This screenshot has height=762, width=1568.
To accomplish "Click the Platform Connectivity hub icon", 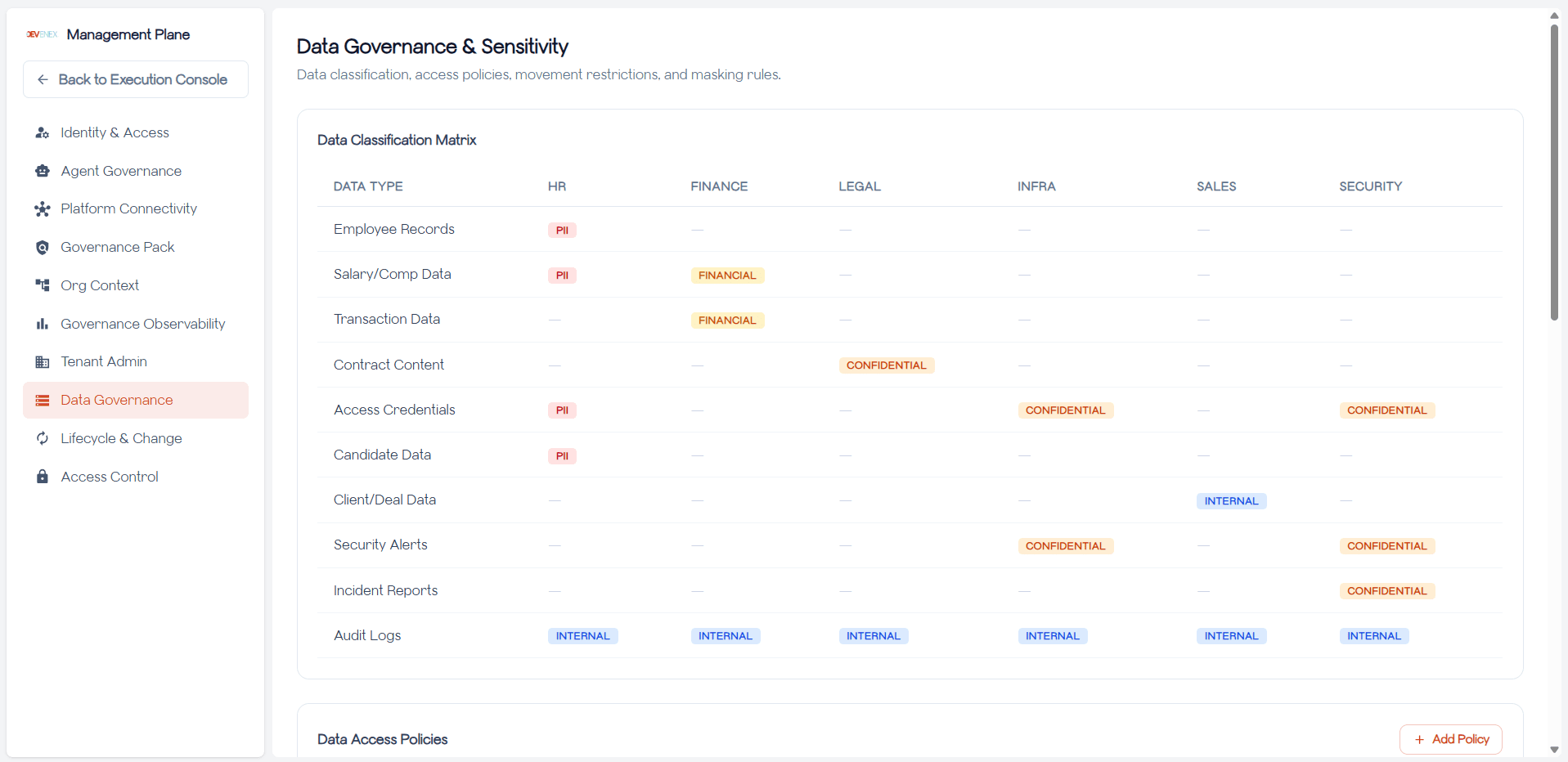I will click(x=43, y=209).
